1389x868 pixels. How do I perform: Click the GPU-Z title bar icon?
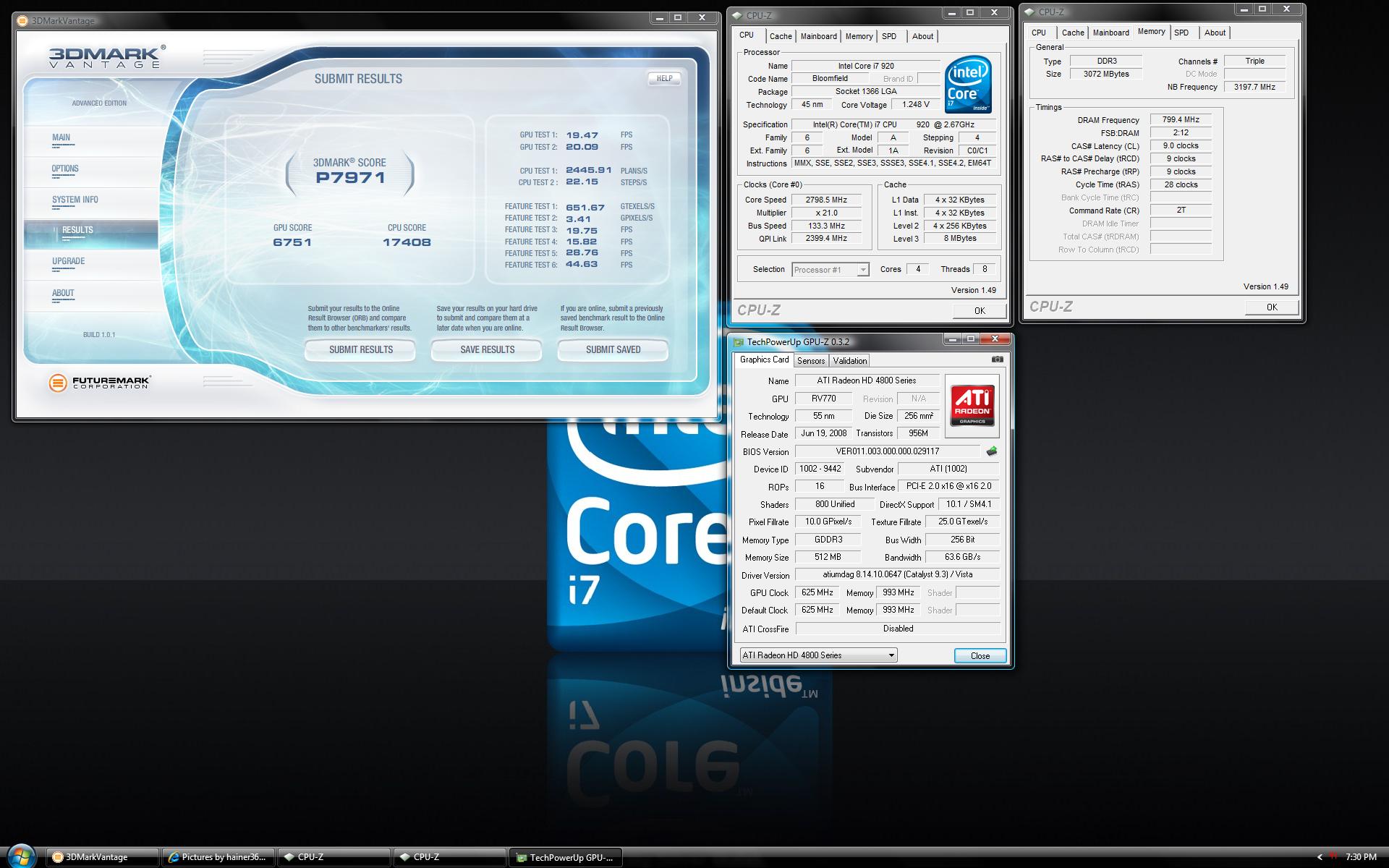coord(738,342)
